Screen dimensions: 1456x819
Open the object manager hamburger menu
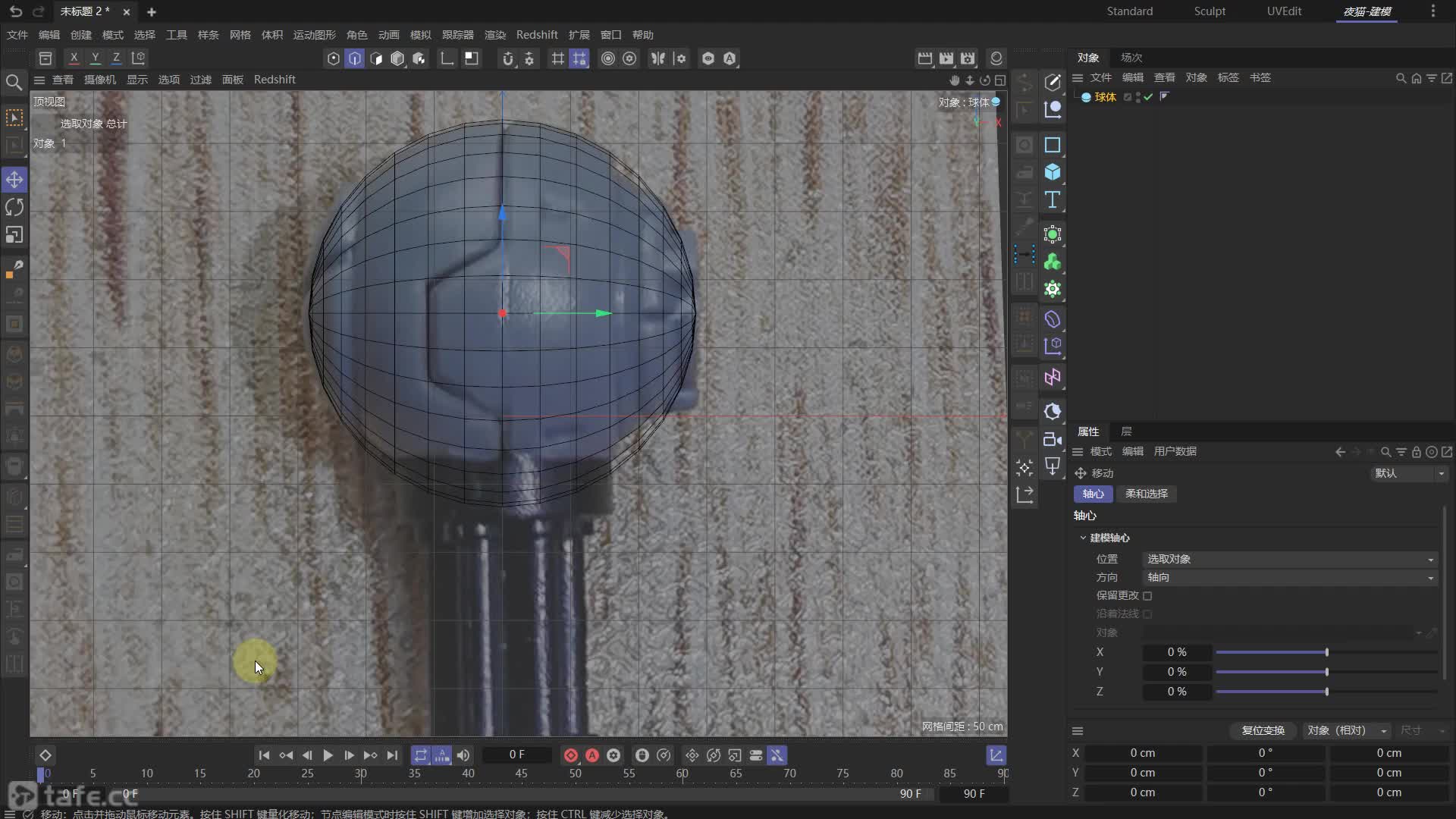(x=1078, y=78)
